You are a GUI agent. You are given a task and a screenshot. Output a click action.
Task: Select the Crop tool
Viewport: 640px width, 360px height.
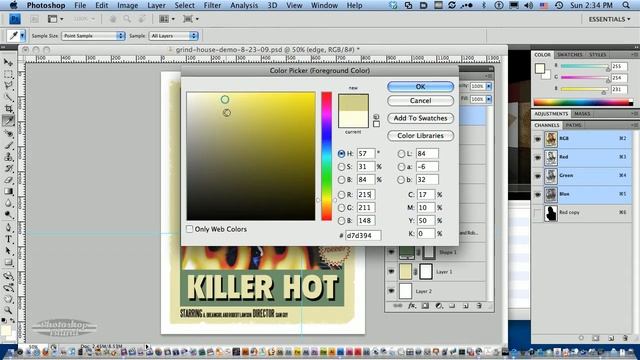tap(8, 109)
